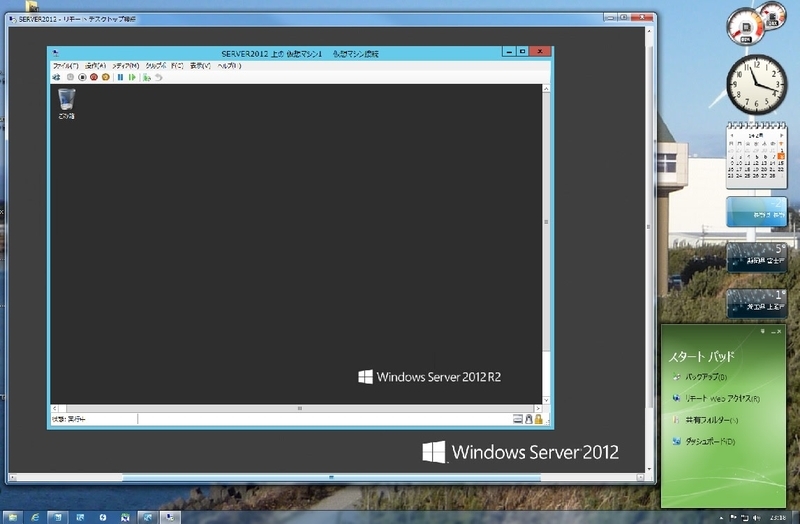Screen dimensions: 800x524
Task: Click the network tray icon
Action: pos(744,517)
